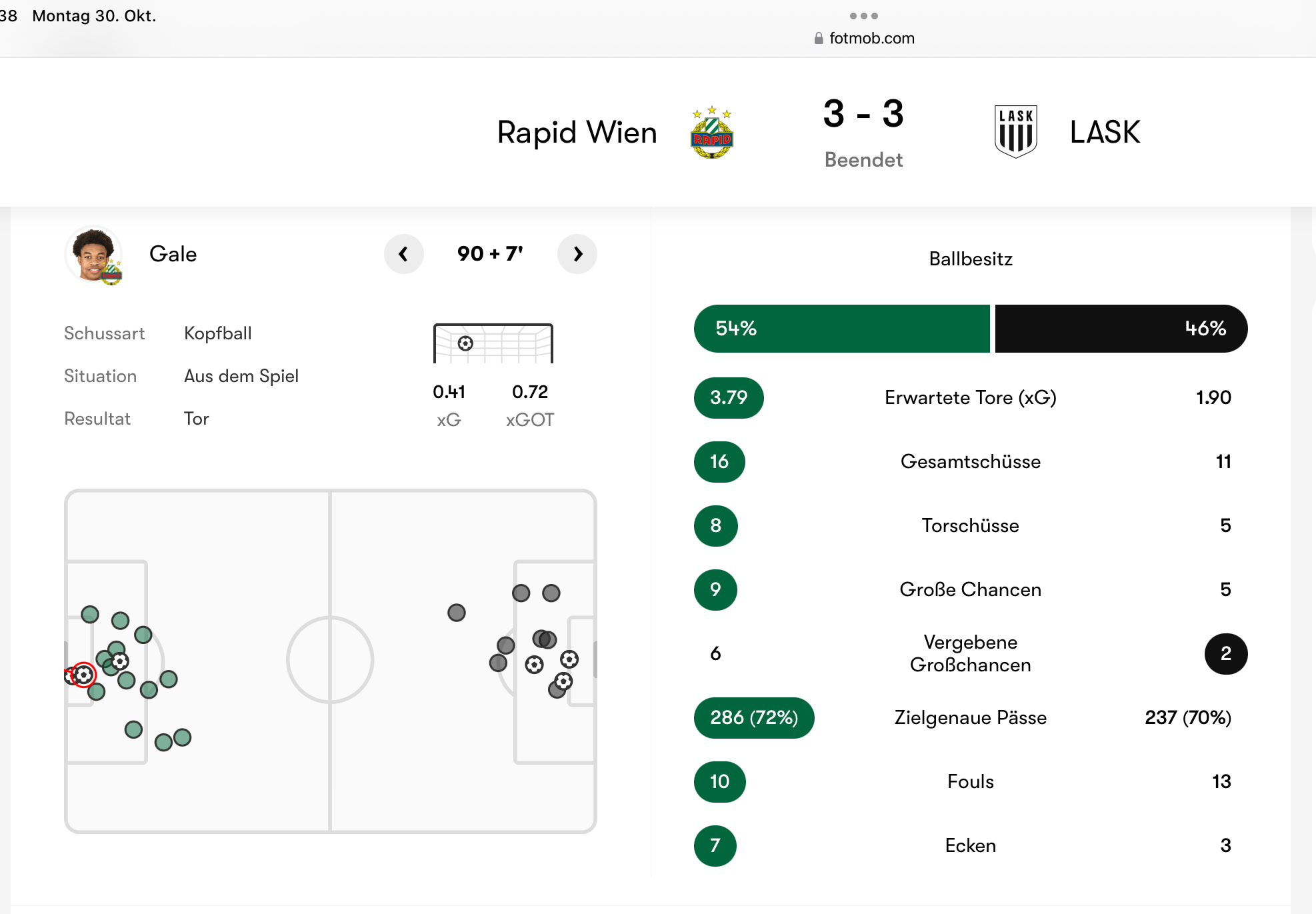Viewport: 1316px width, 914px height.
Task: Select the red-circled goal shot marker
Action: pos(83,675)
